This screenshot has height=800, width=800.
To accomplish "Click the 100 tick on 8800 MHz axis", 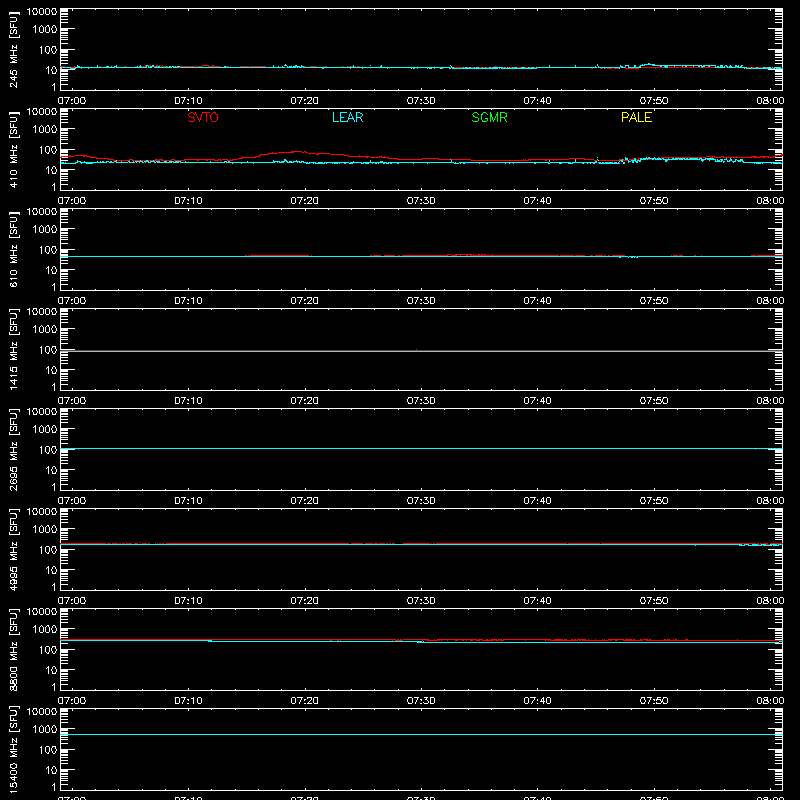I will [x=48, y=650].
